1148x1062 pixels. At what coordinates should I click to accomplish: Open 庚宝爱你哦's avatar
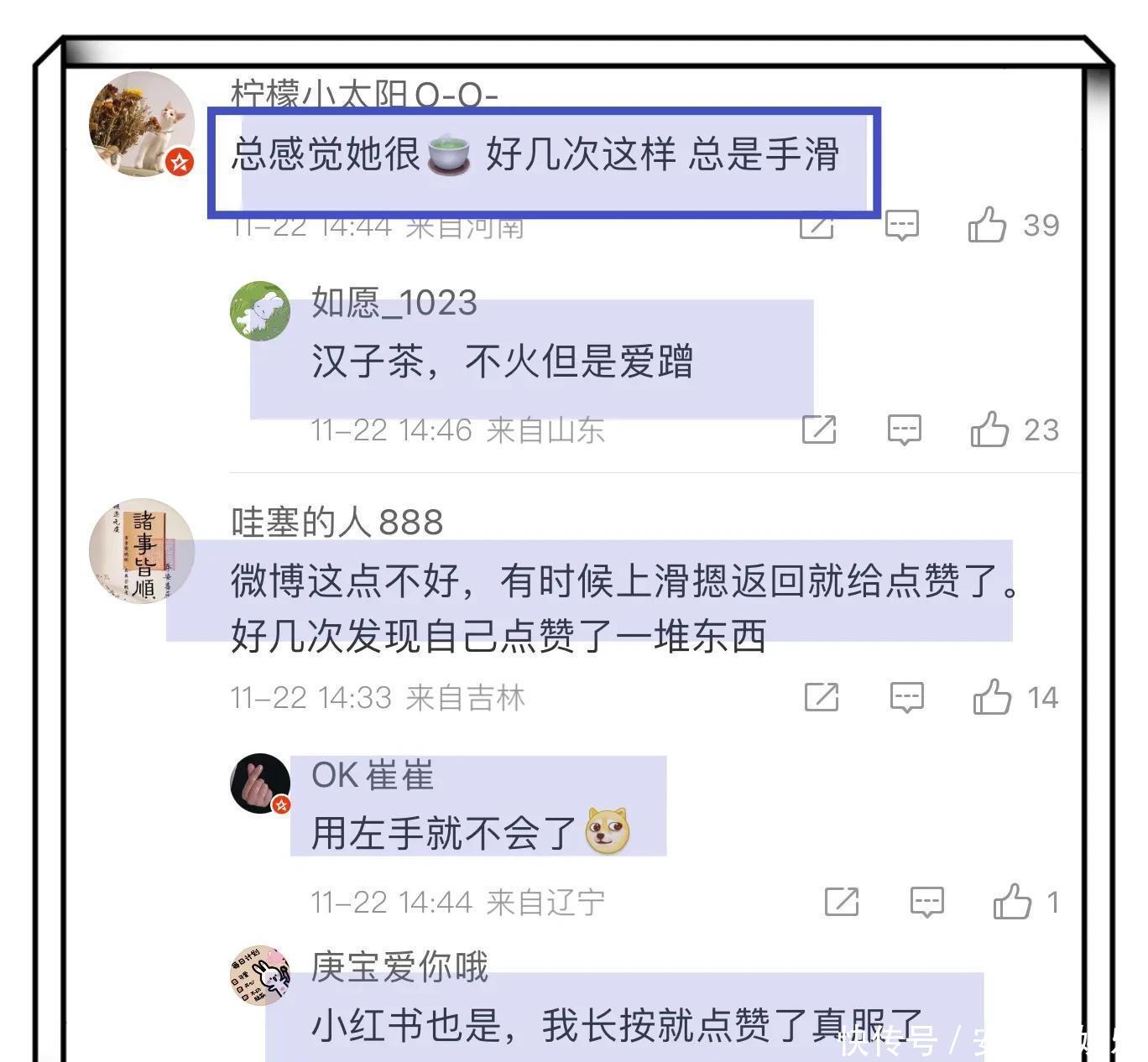pos(260,975)
